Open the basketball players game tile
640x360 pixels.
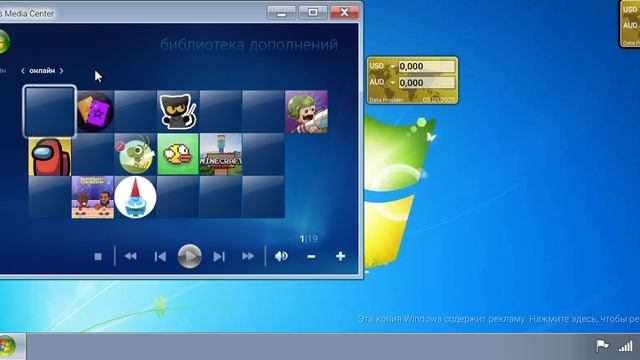pos(93,197)
